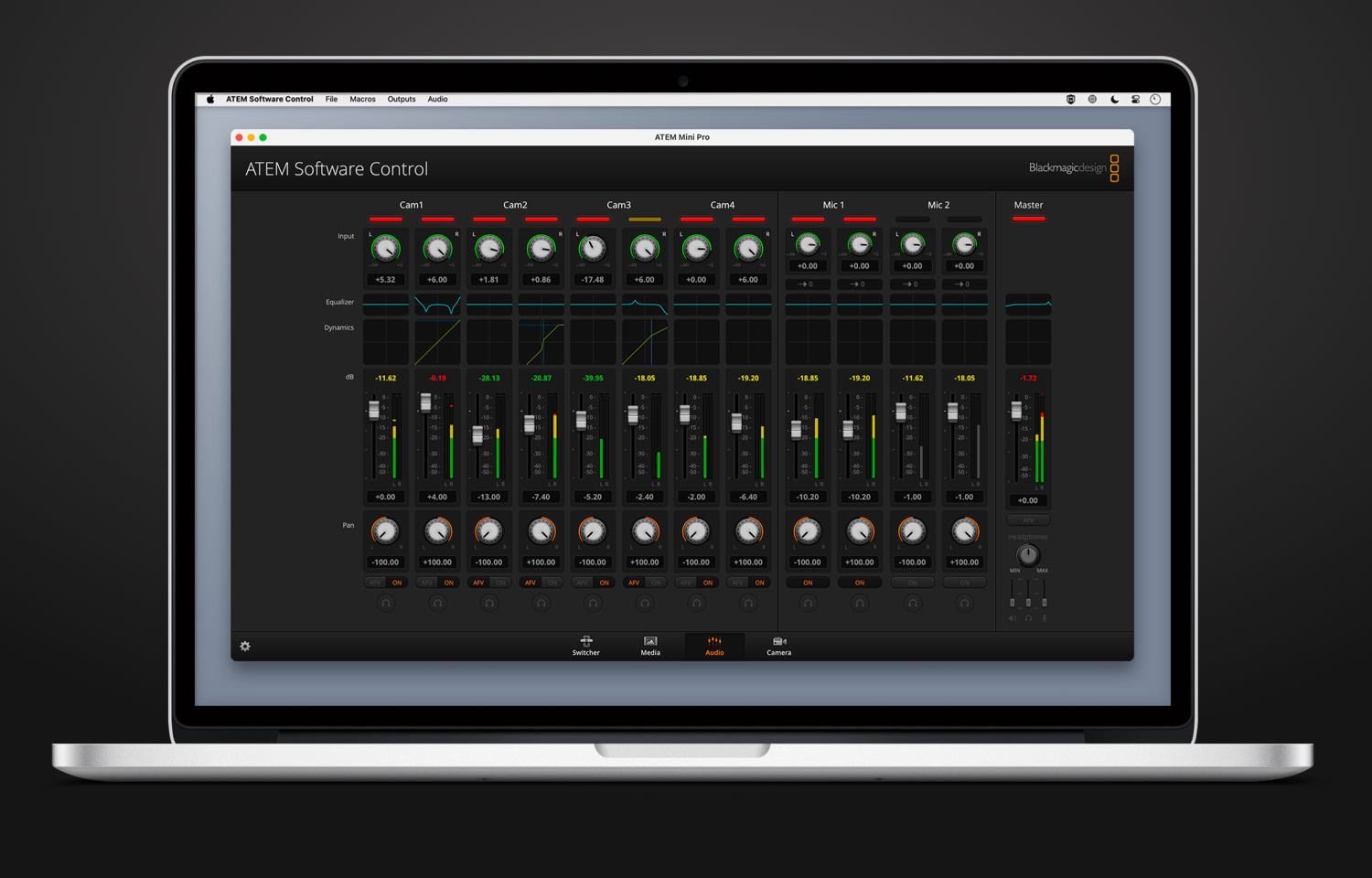Switch Cam1 audio to AFV mode
Image resolution: width=1372 pixels, height=878 pixels.
click(375, 583)
